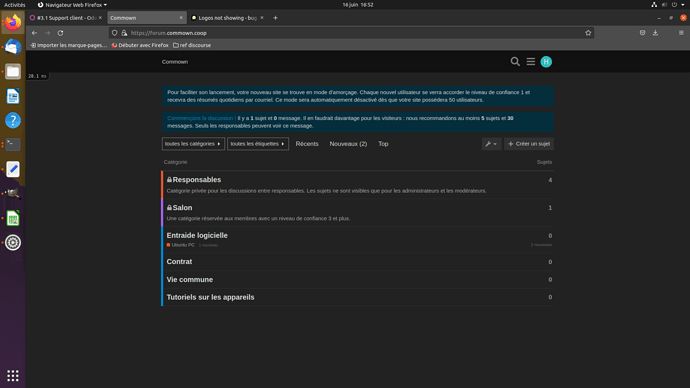Open the Contrat category
Image resolution: width=690 pixels, height=388 pixels.
[179, 262]
